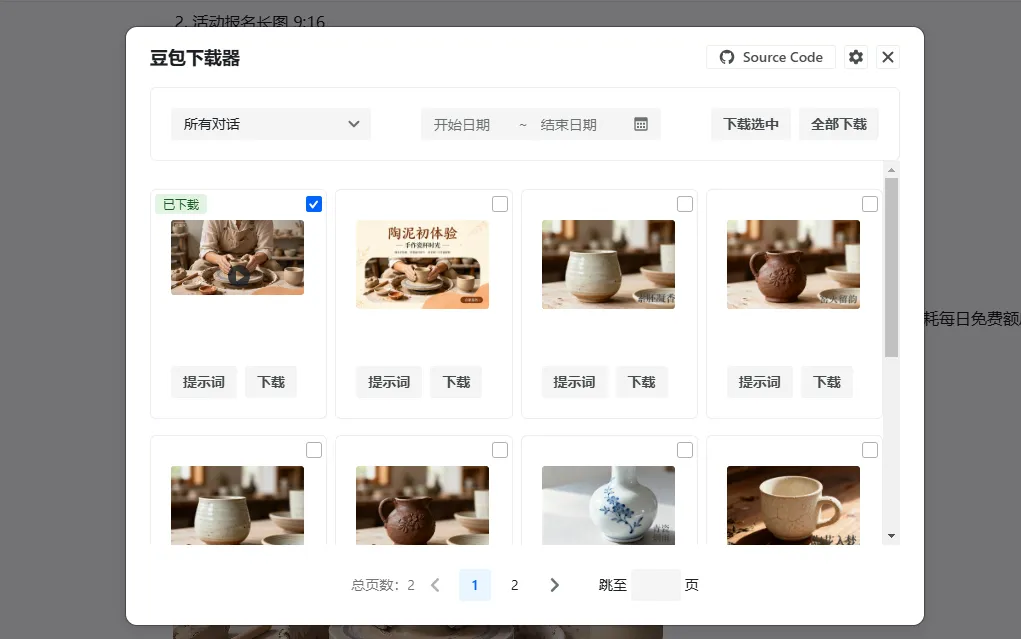The image size is (1021, 639).
Task: Select page 1 in pagination
Action: point(475,585)
